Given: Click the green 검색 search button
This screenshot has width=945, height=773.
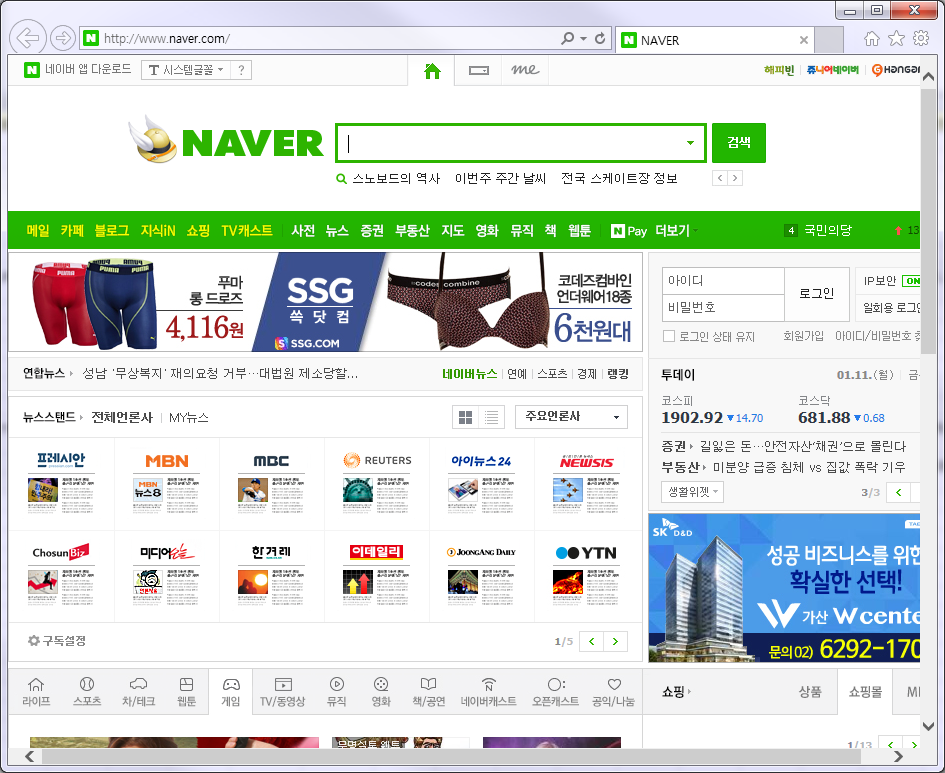Looking at the screenshot, I should (739, 143).
